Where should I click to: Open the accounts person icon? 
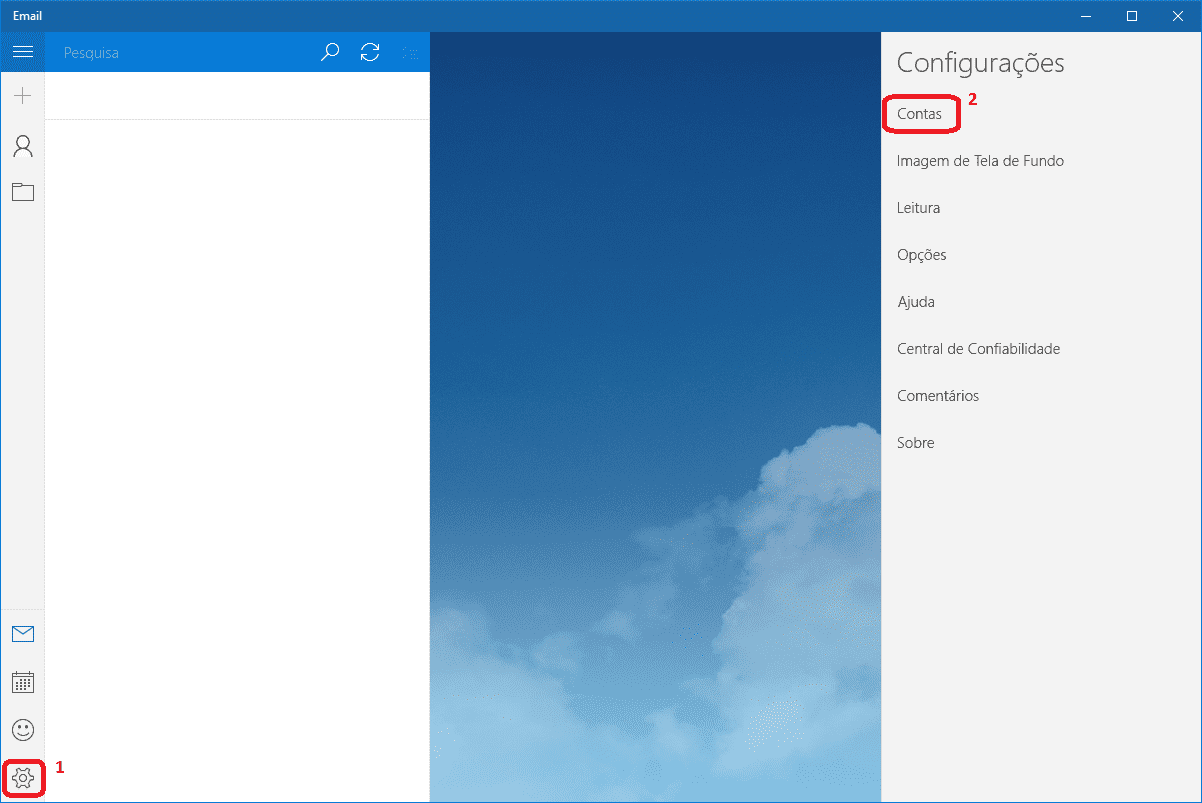pyautogui.click(x=22, y=147)
